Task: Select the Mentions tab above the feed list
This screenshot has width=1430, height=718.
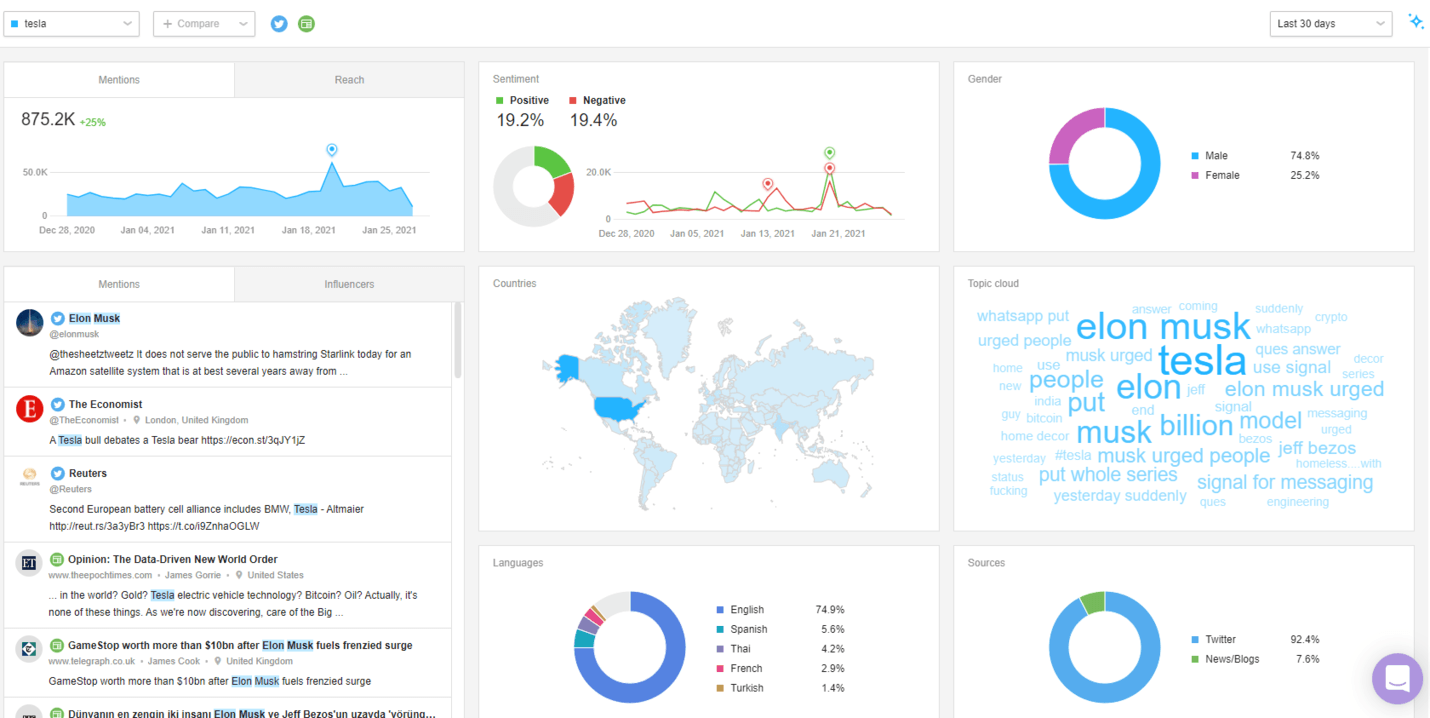Action: [119, 284]
